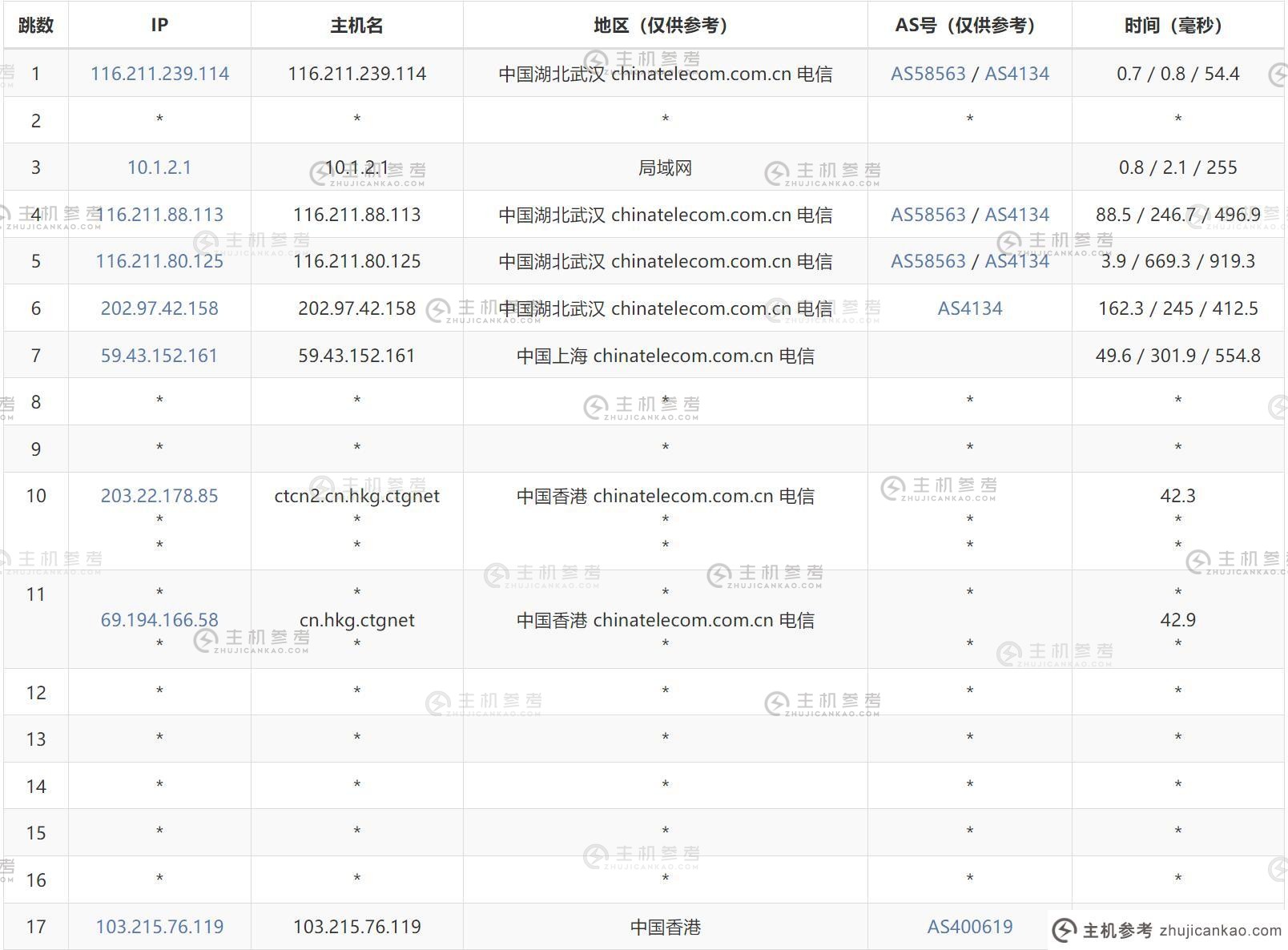Click time value 42.9
The width and height of the screenshot is (1288, 950).
pyautogui.click(x=1177, y=620)
